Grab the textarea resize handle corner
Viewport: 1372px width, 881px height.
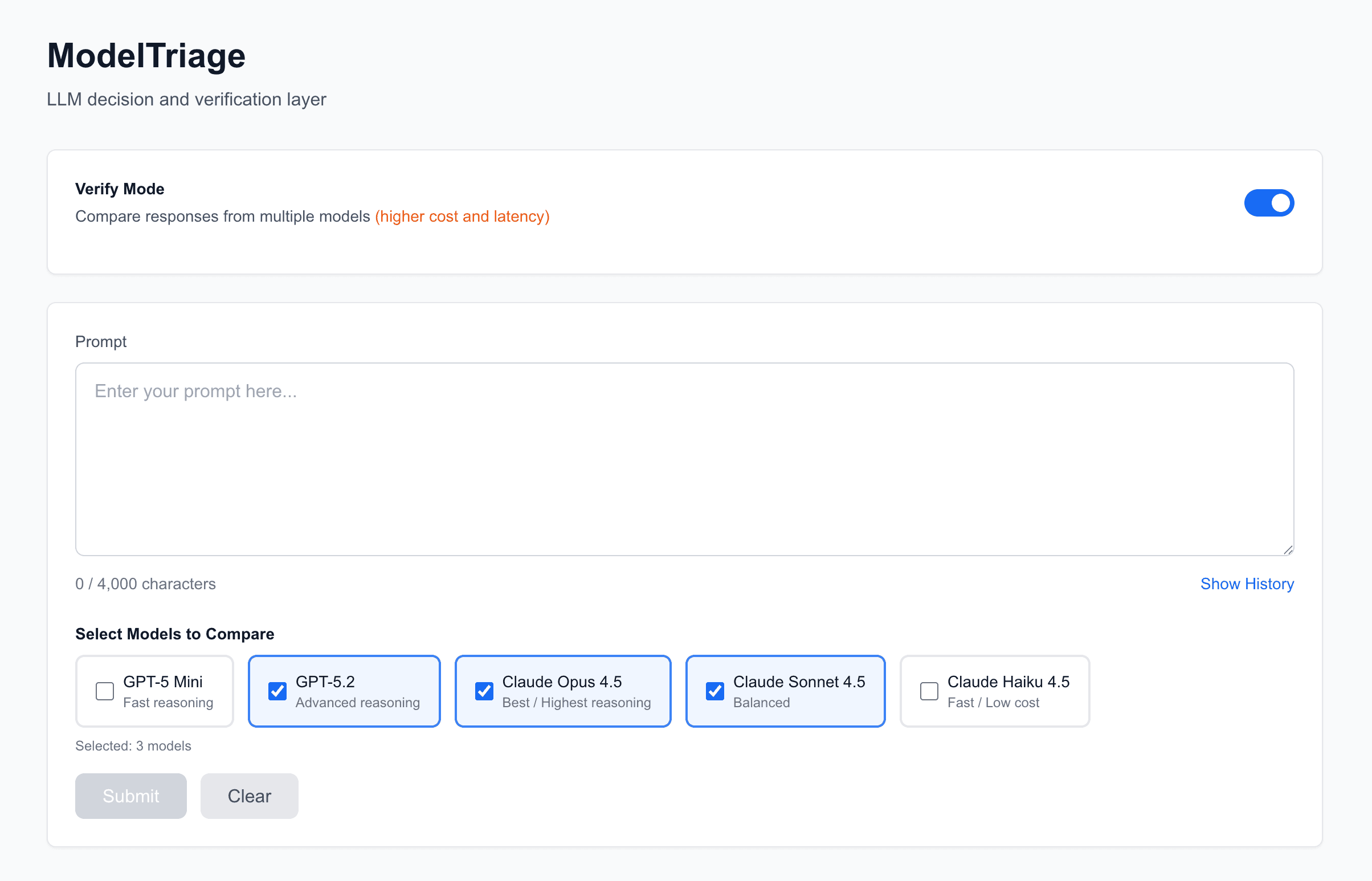click(1287, 550)
